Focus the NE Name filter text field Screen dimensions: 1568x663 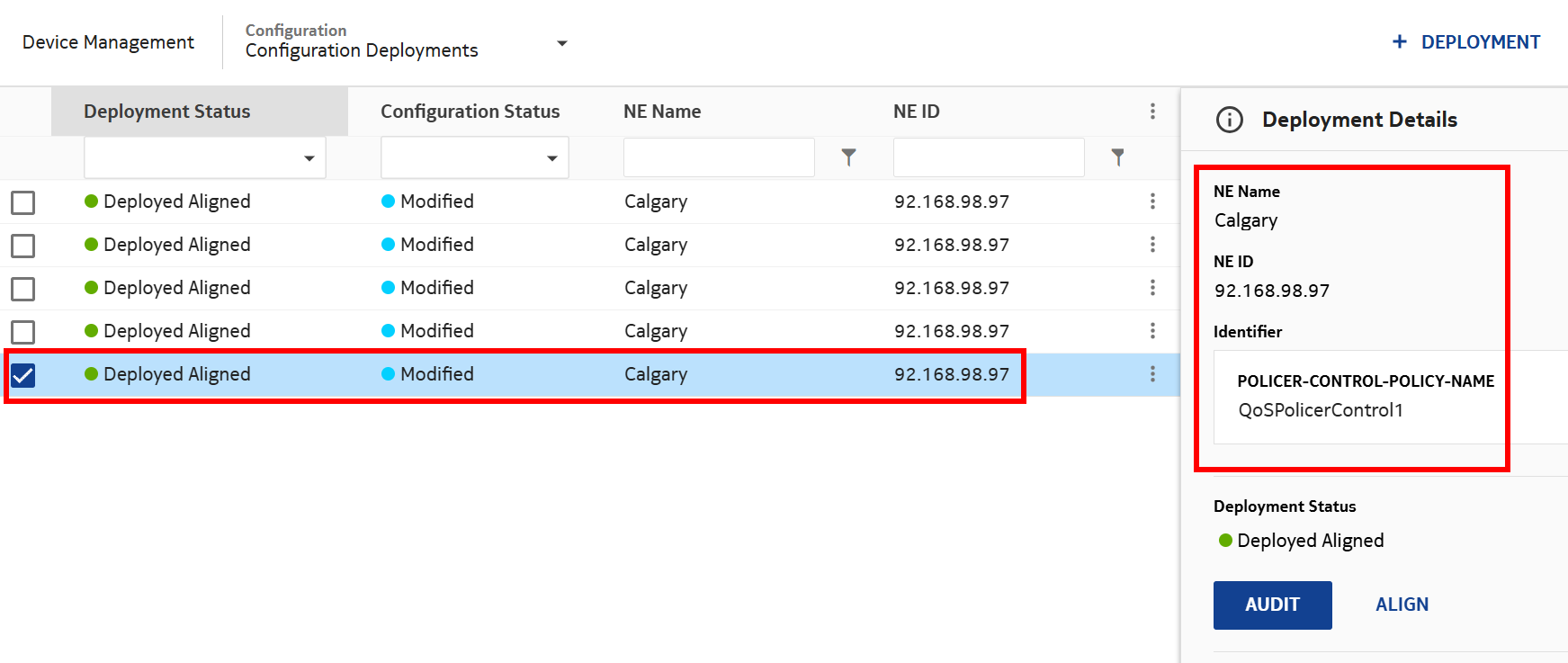[719, 157]
